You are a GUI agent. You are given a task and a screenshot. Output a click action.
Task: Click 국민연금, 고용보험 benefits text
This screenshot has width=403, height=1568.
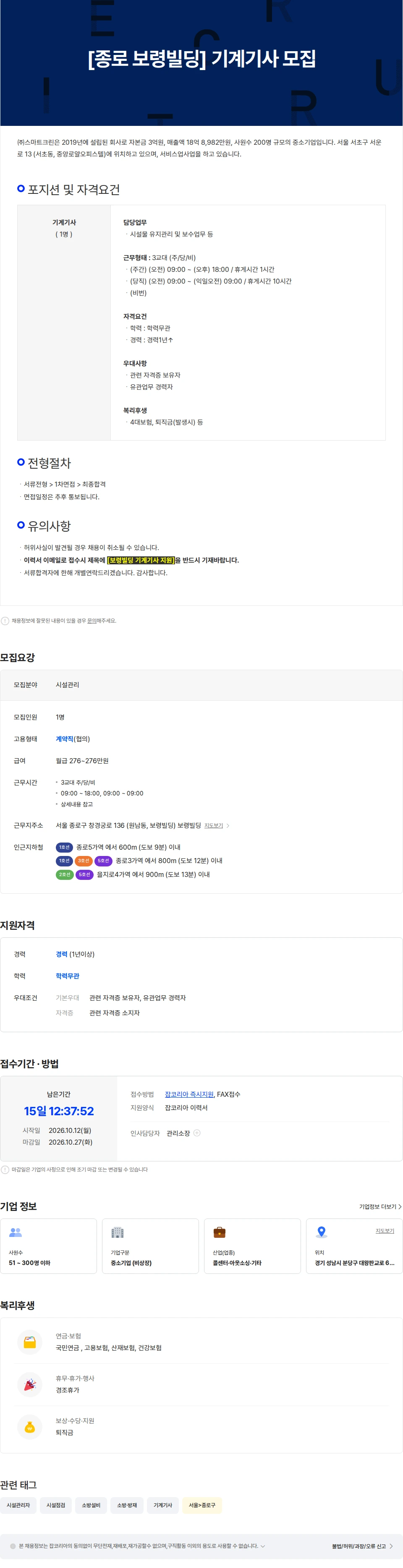[108, 1348]
